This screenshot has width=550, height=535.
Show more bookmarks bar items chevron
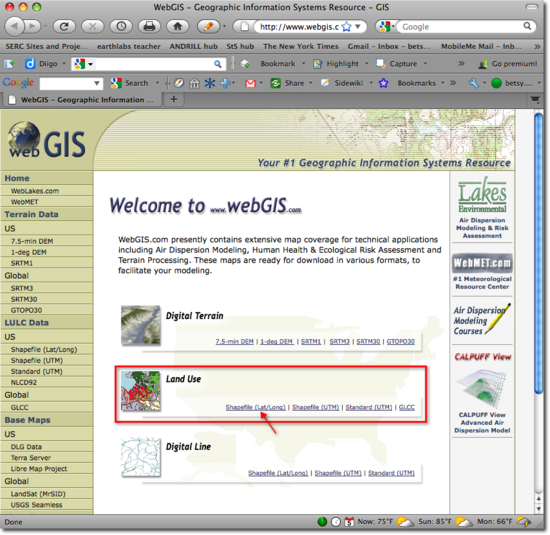537,46
